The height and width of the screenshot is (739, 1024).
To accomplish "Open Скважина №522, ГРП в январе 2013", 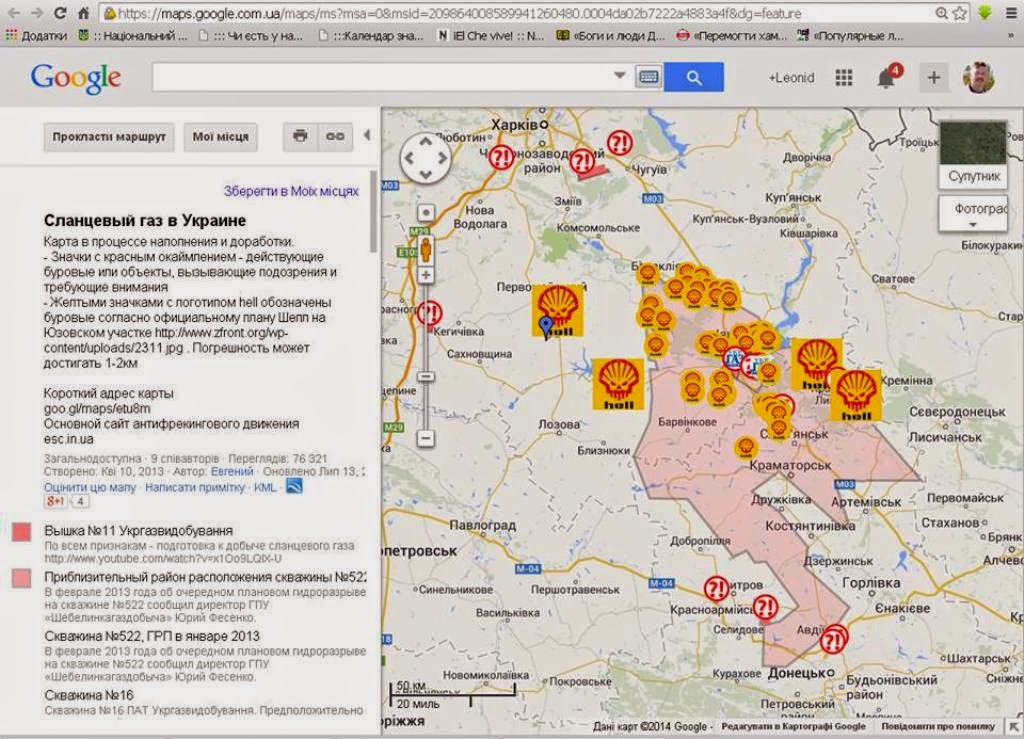I will coord(152,637).
